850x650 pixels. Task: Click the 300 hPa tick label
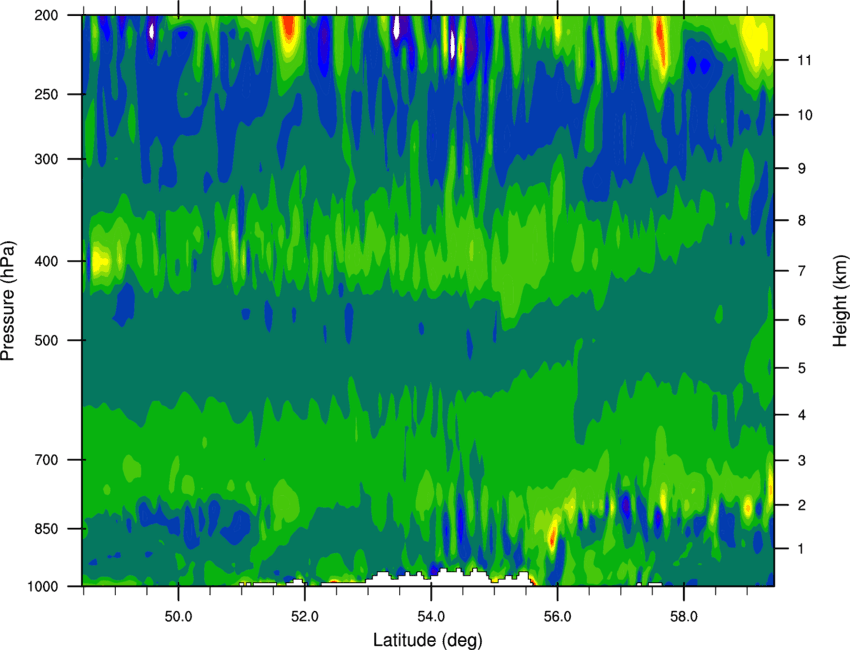click(47, 159)
